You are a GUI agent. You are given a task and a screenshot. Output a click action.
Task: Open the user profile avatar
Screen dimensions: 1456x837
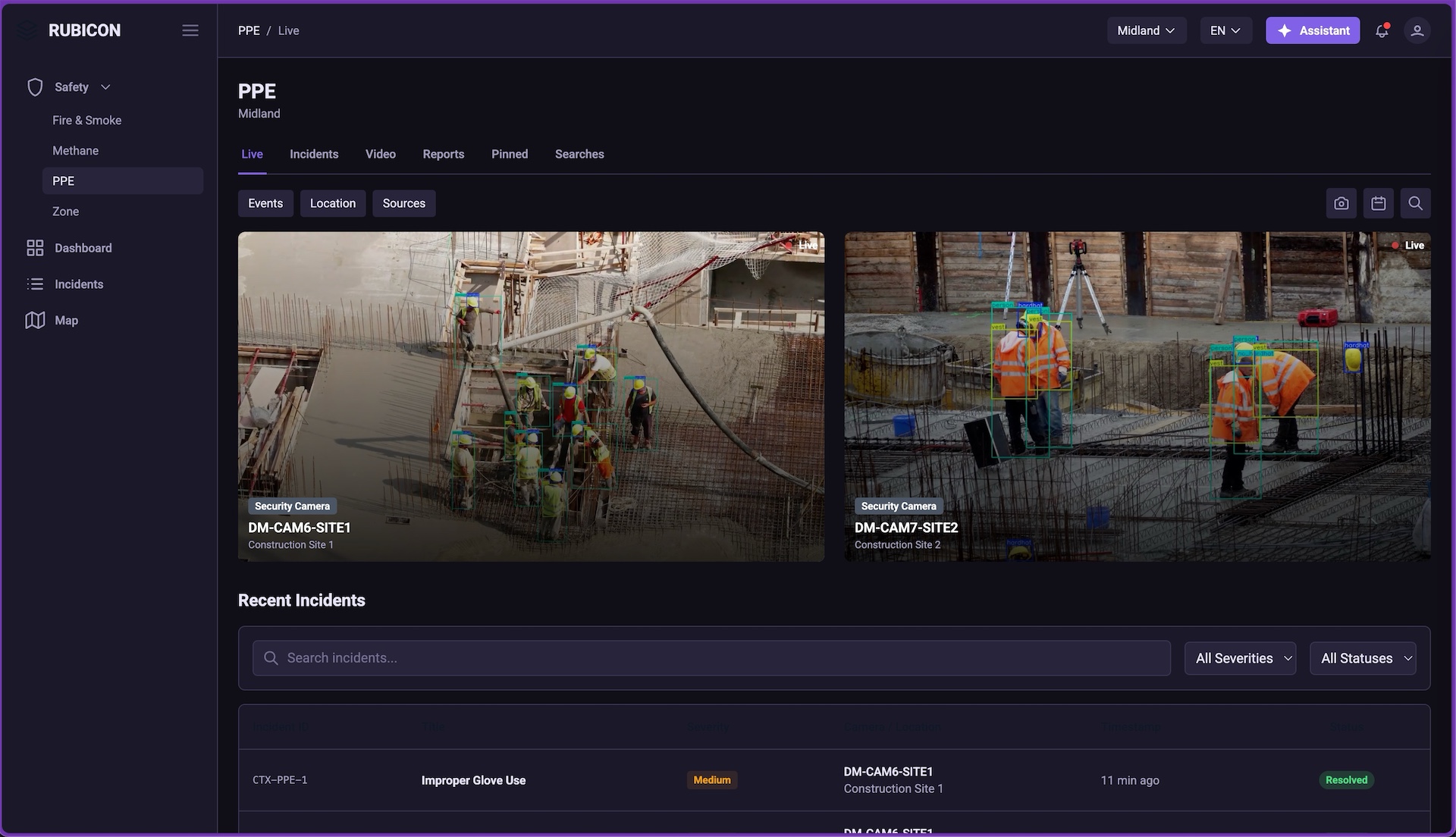point(1417,30)
